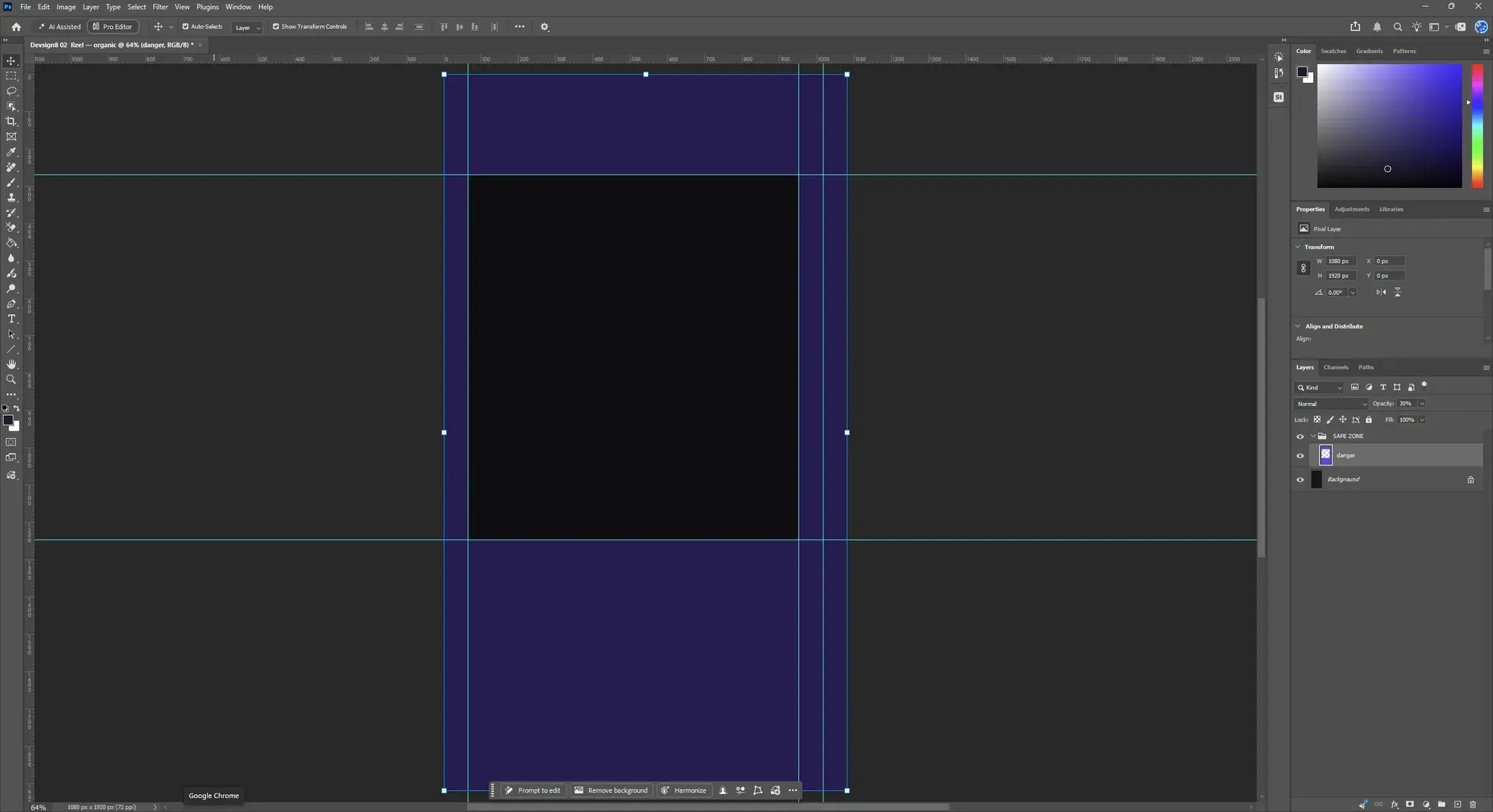Screen dimensions: 1493x812
Task: Open the Remove background contextual action
Action: click(611, 790)
